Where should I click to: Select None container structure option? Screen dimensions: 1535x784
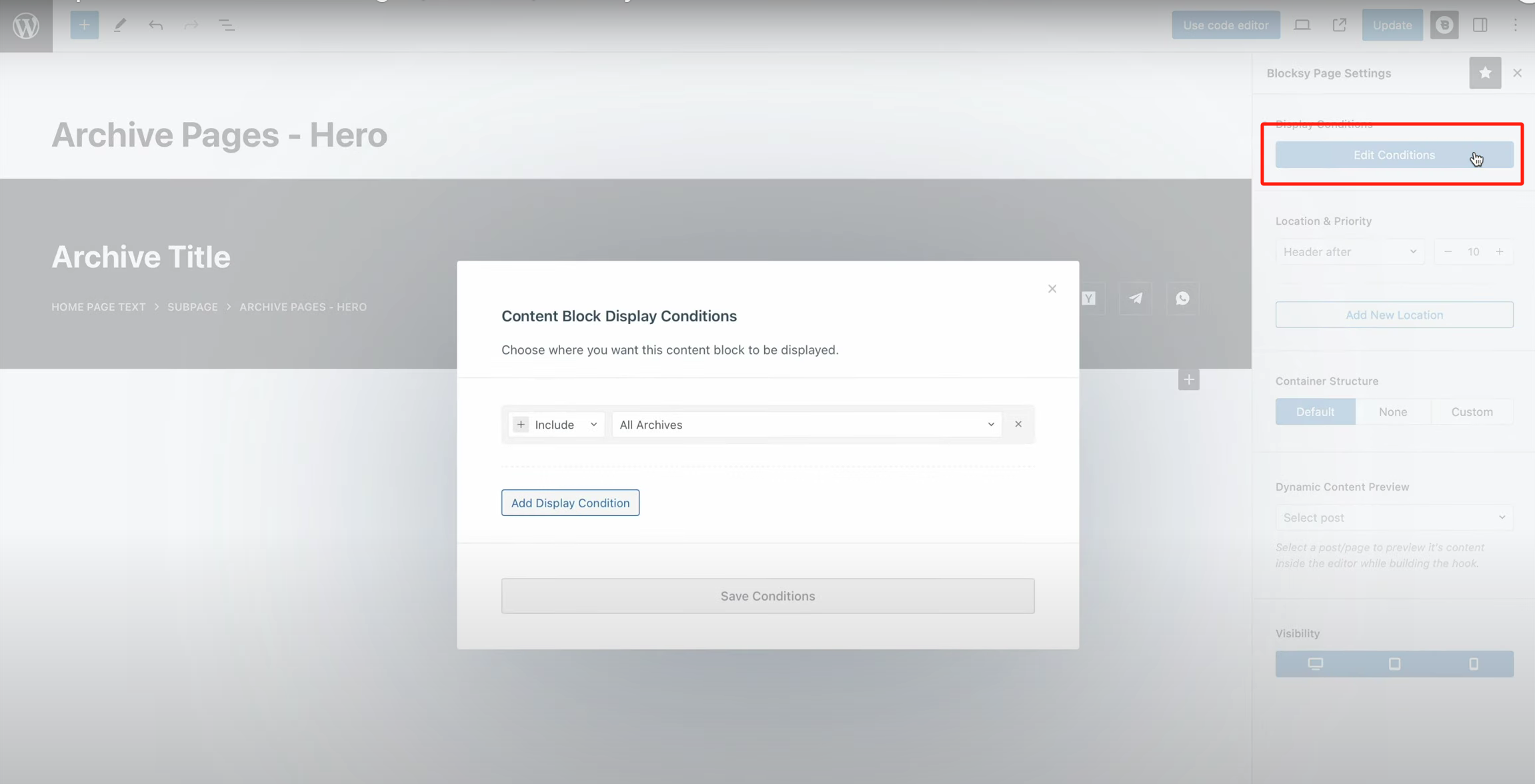coord(1393,412)
